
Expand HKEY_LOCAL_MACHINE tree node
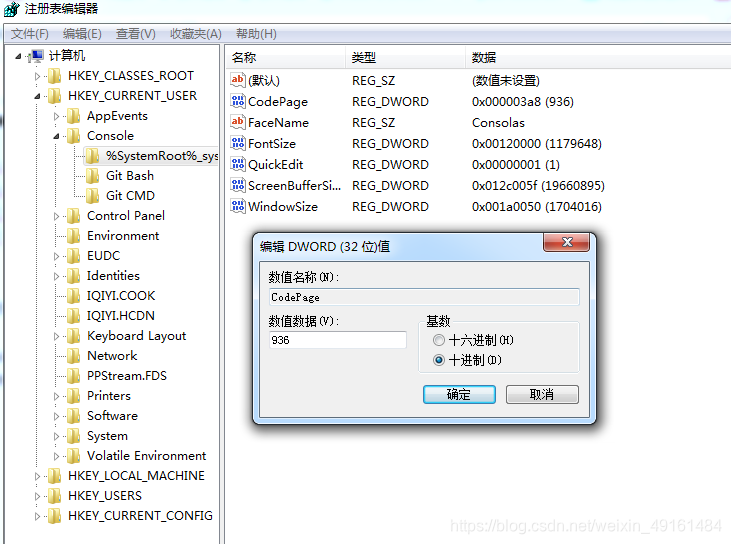[37, 476]
